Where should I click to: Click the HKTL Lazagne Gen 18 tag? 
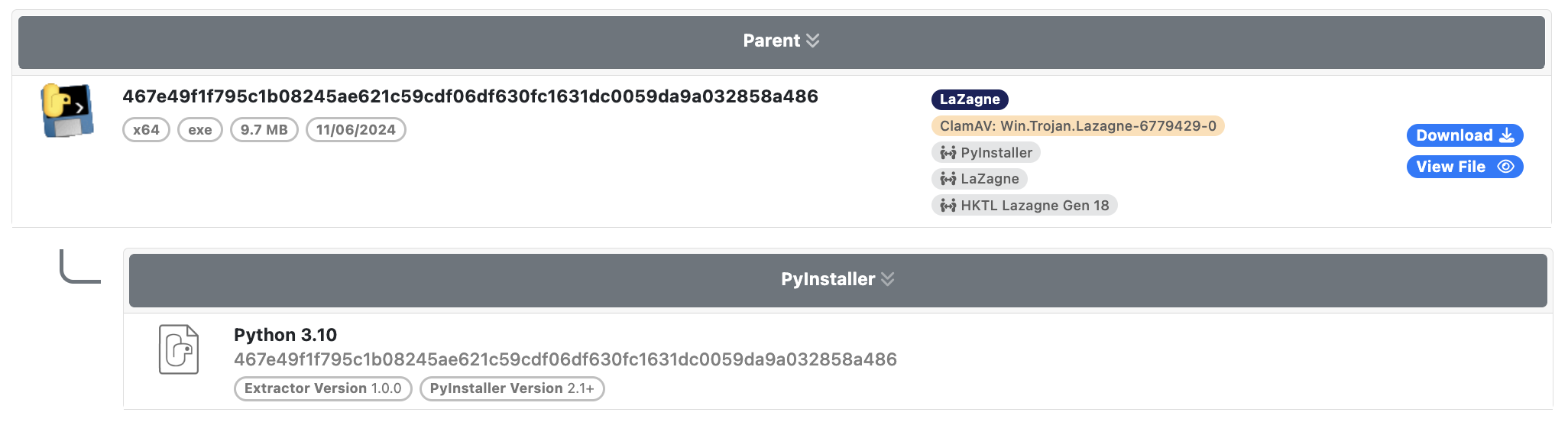(x=1024, y=206)
